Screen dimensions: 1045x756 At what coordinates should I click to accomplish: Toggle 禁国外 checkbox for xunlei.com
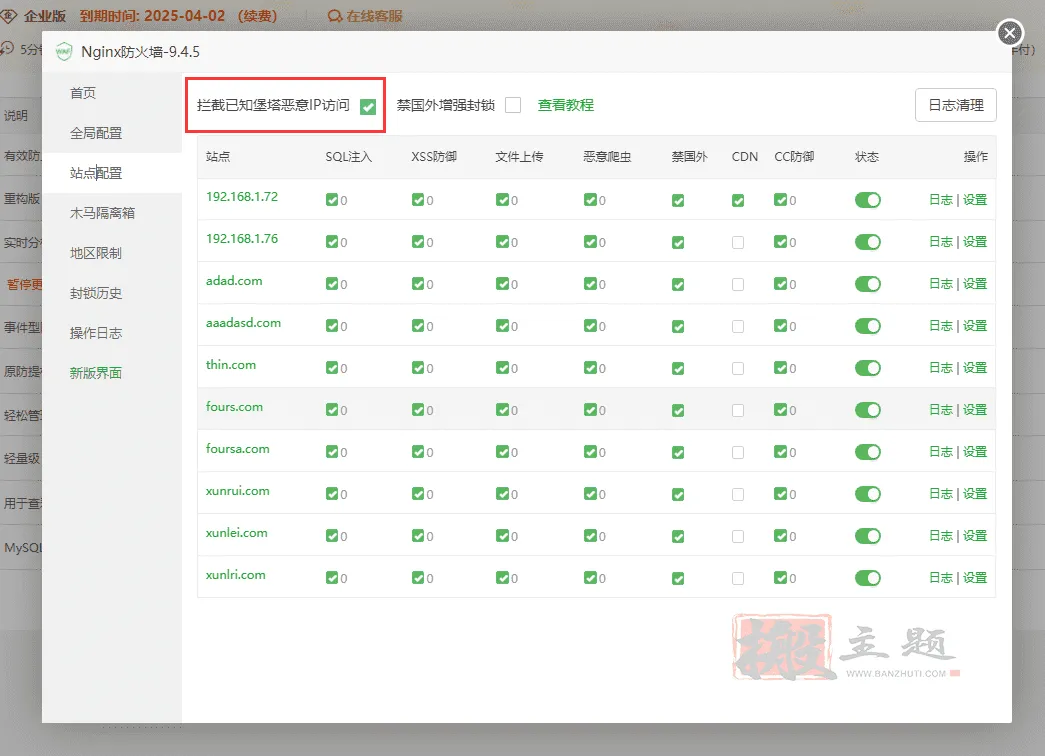tap(678, 537)
